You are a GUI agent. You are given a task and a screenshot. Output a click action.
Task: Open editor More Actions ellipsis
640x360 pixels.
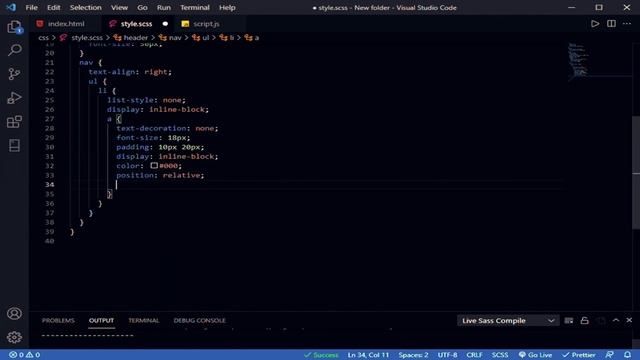[627, 24]
